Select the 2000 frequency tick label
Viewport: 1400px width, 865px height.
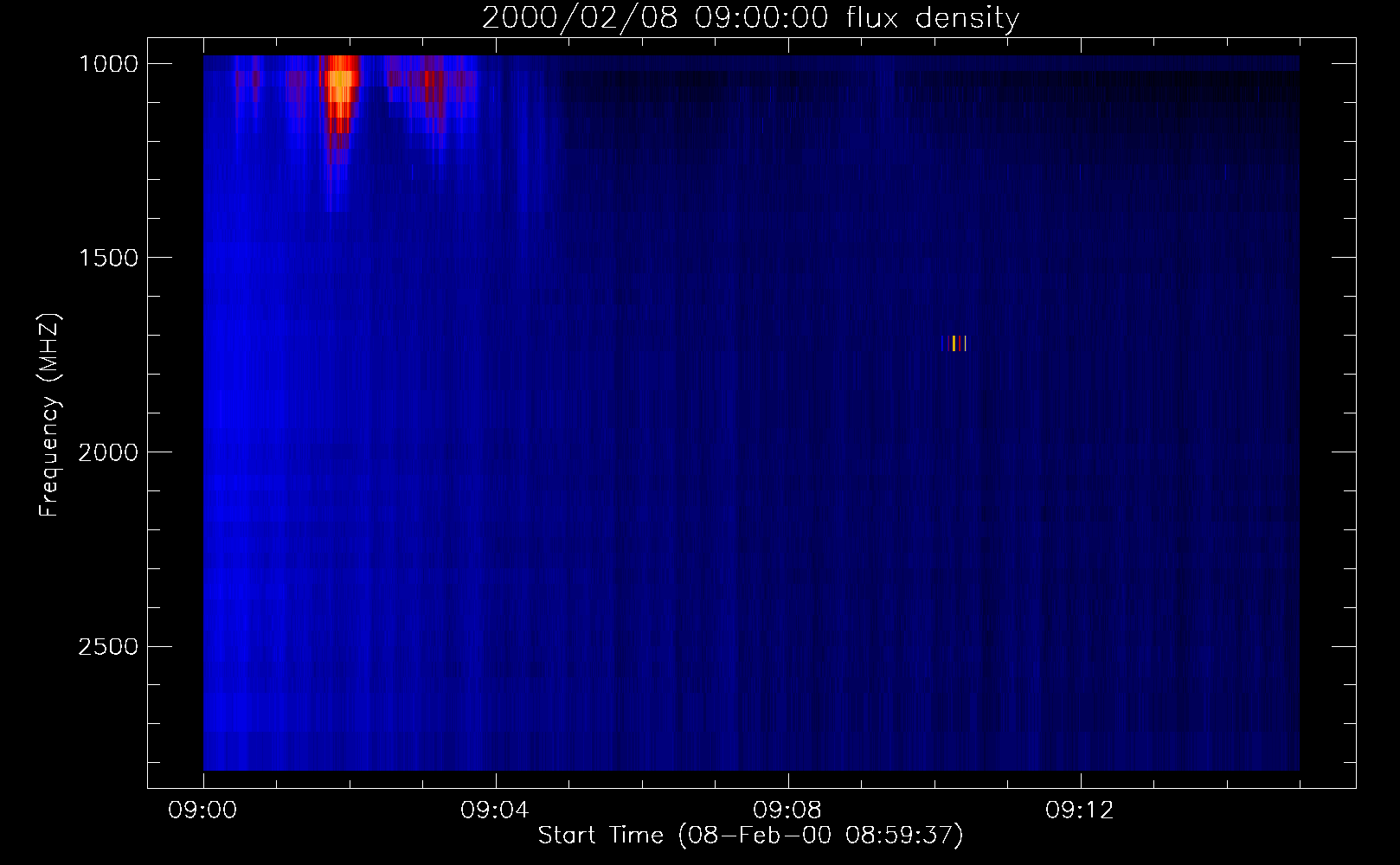coord(108,452)
